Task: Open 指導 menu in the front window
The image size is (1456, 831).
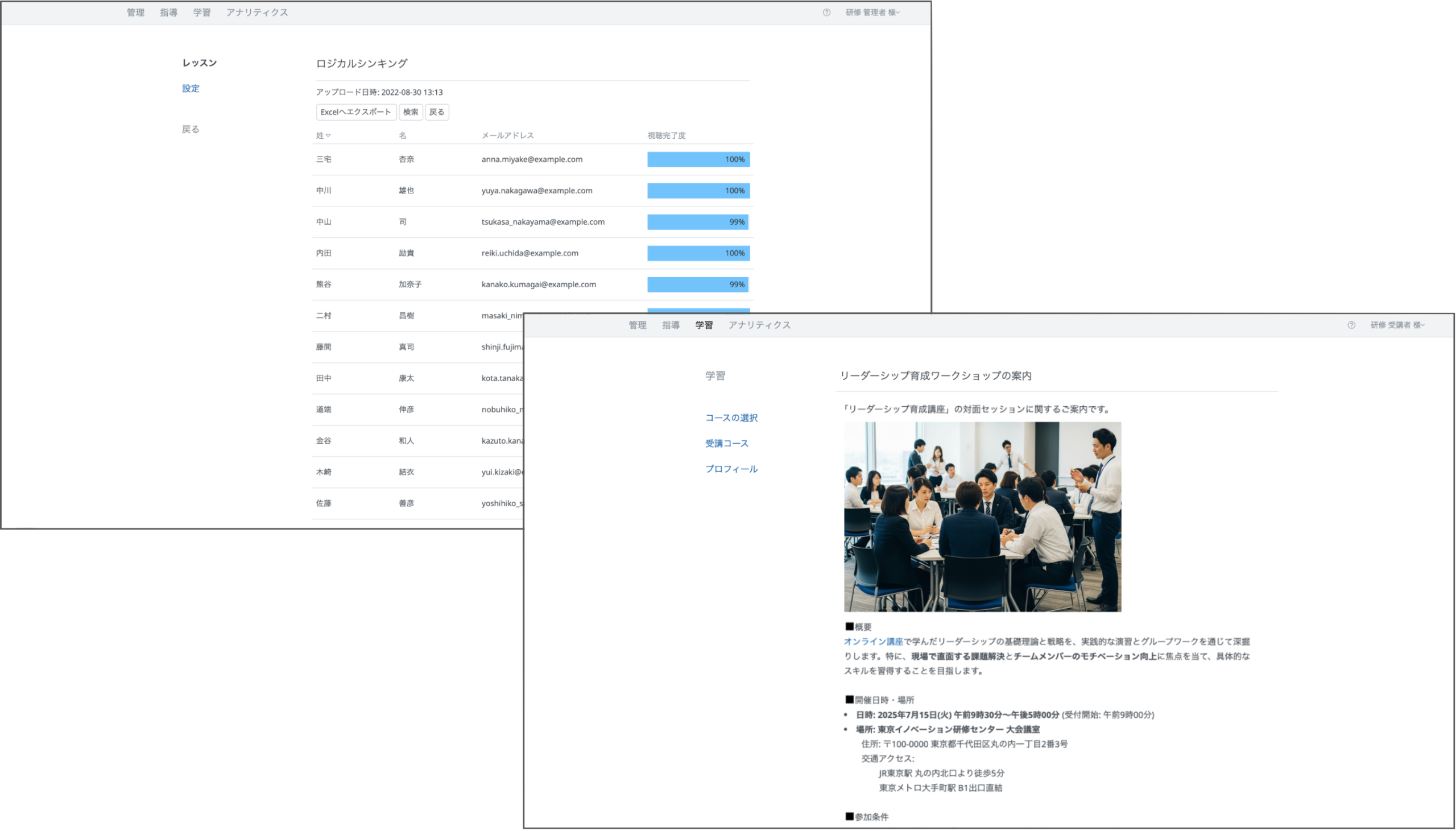Action: [x=671, y=325]
